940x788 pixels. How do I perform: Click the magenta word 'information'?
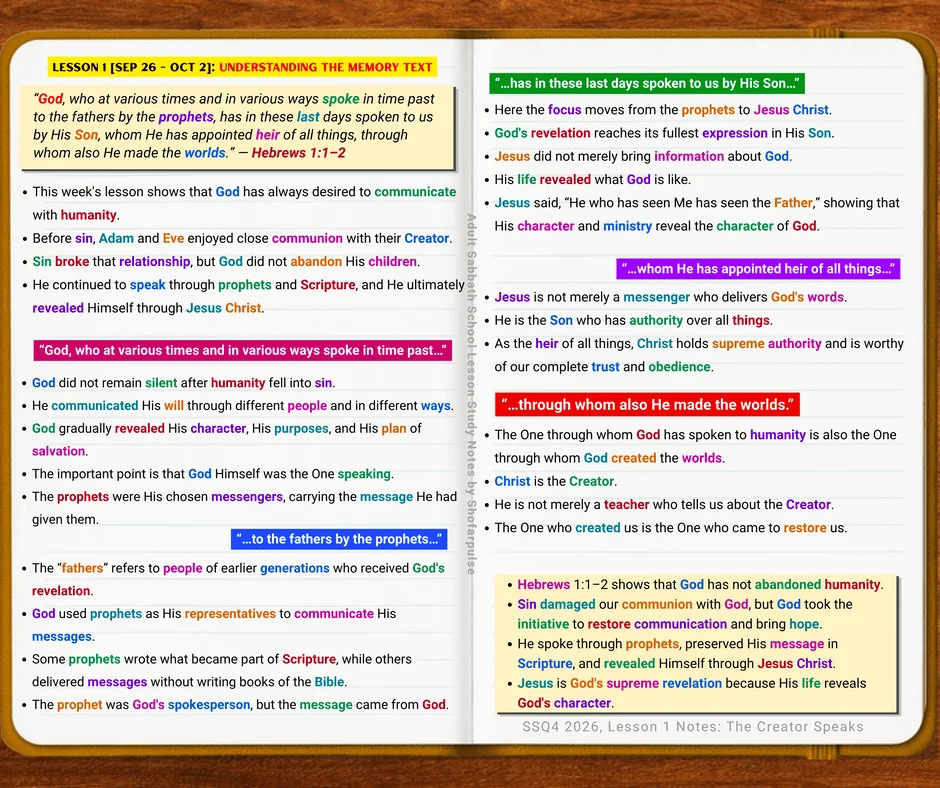tap(689, 157)
